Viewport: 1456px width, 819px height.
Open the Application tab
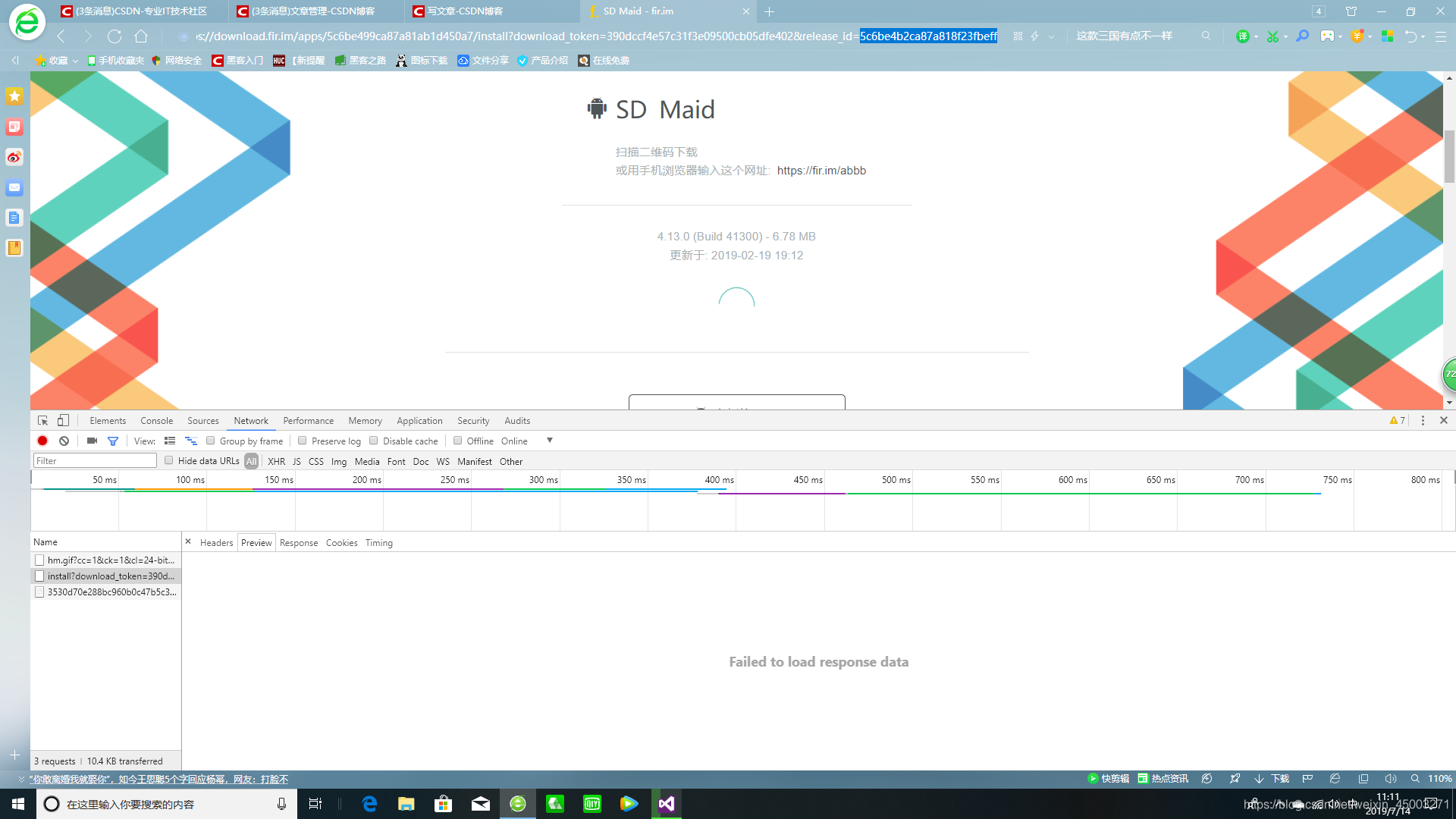click(x=419, y=421)
